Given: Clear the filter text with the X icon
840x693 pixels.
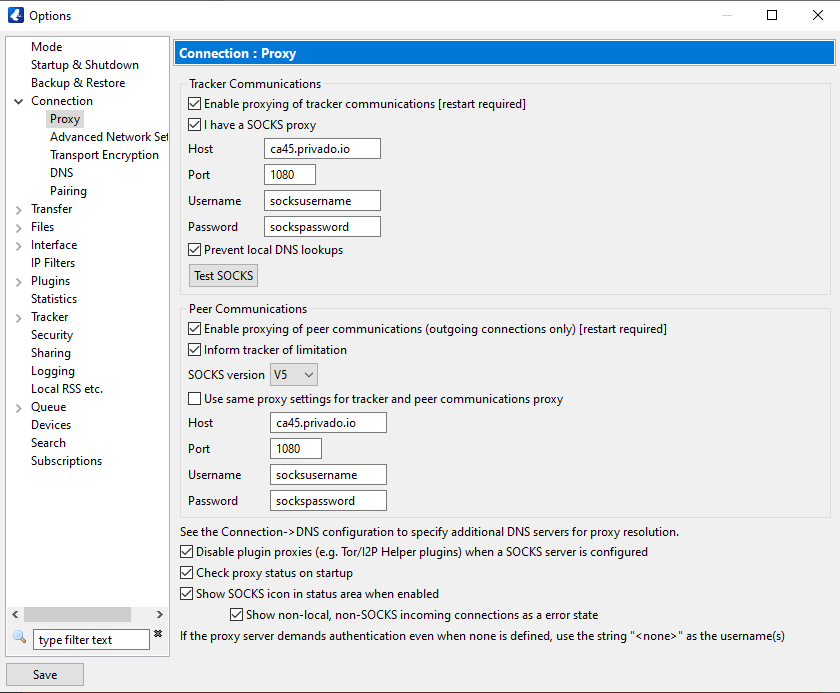Looking at the screenshot, I should tap(158, 635).
